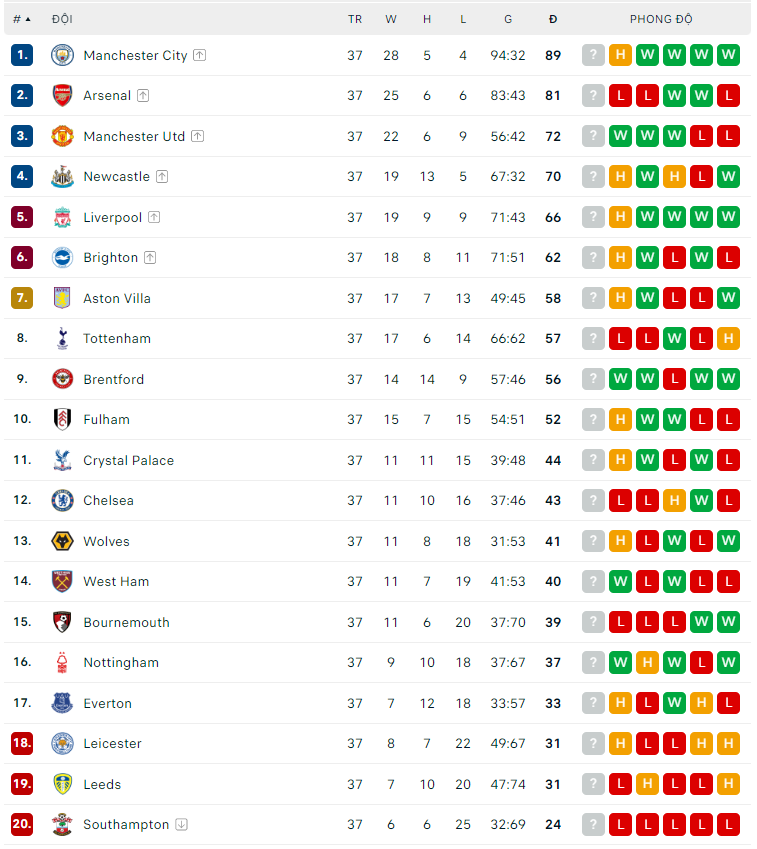This screenshot has height=849, width=757.
Task: Click Manchester City's grey upcoming match badge
Action: click(593, 55)
